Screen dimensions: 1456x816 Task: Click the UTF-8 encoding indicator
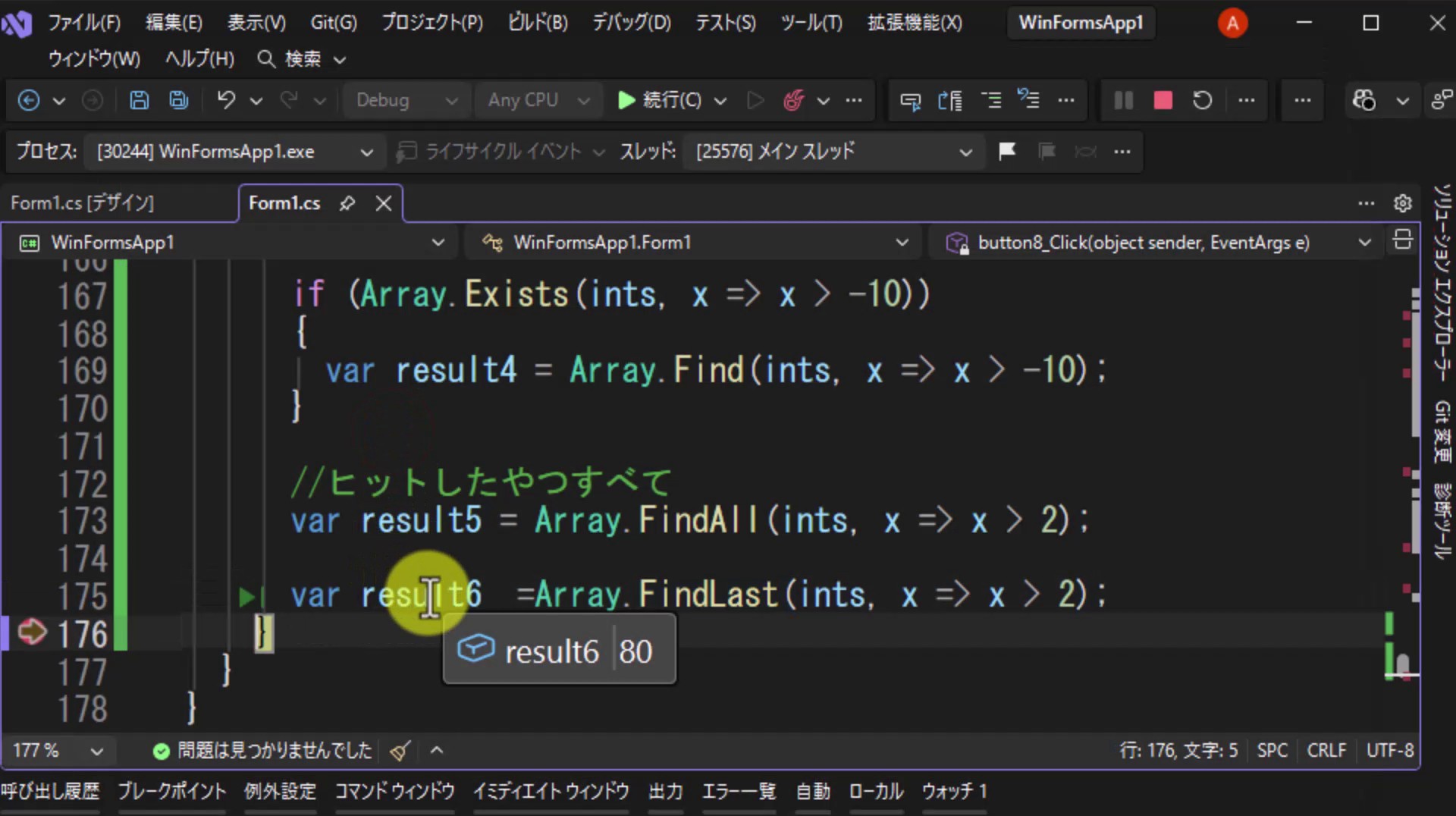tap(1389, 751)
